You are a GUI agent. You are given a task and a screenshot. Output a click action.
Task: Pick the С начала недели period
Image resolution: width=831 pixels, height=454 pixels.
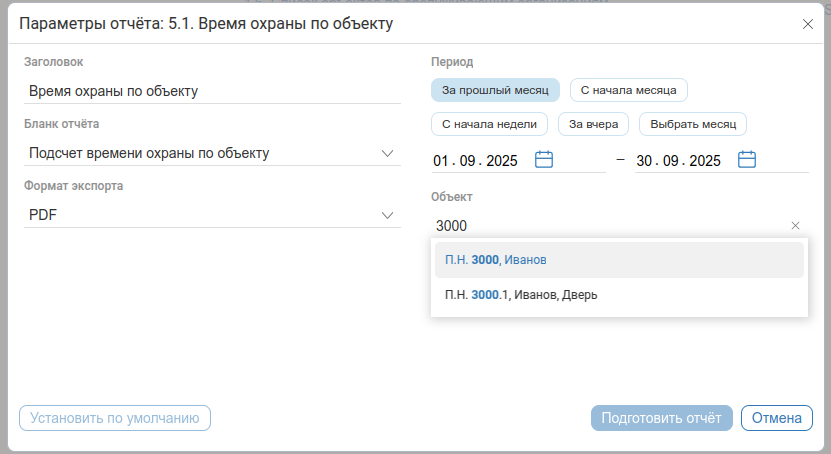pos(489,125)
